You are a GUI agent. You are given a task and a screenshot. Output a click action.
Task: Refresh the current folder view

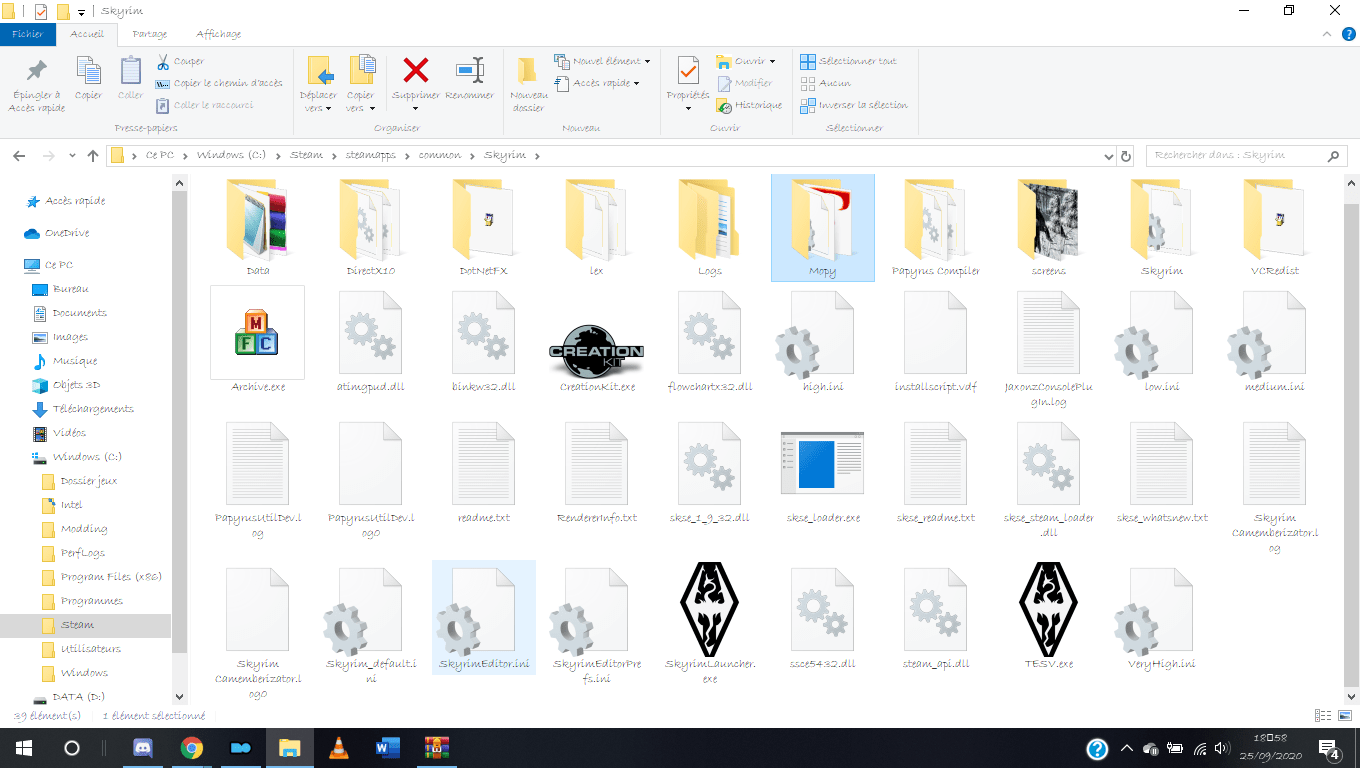pos(1126,156)
